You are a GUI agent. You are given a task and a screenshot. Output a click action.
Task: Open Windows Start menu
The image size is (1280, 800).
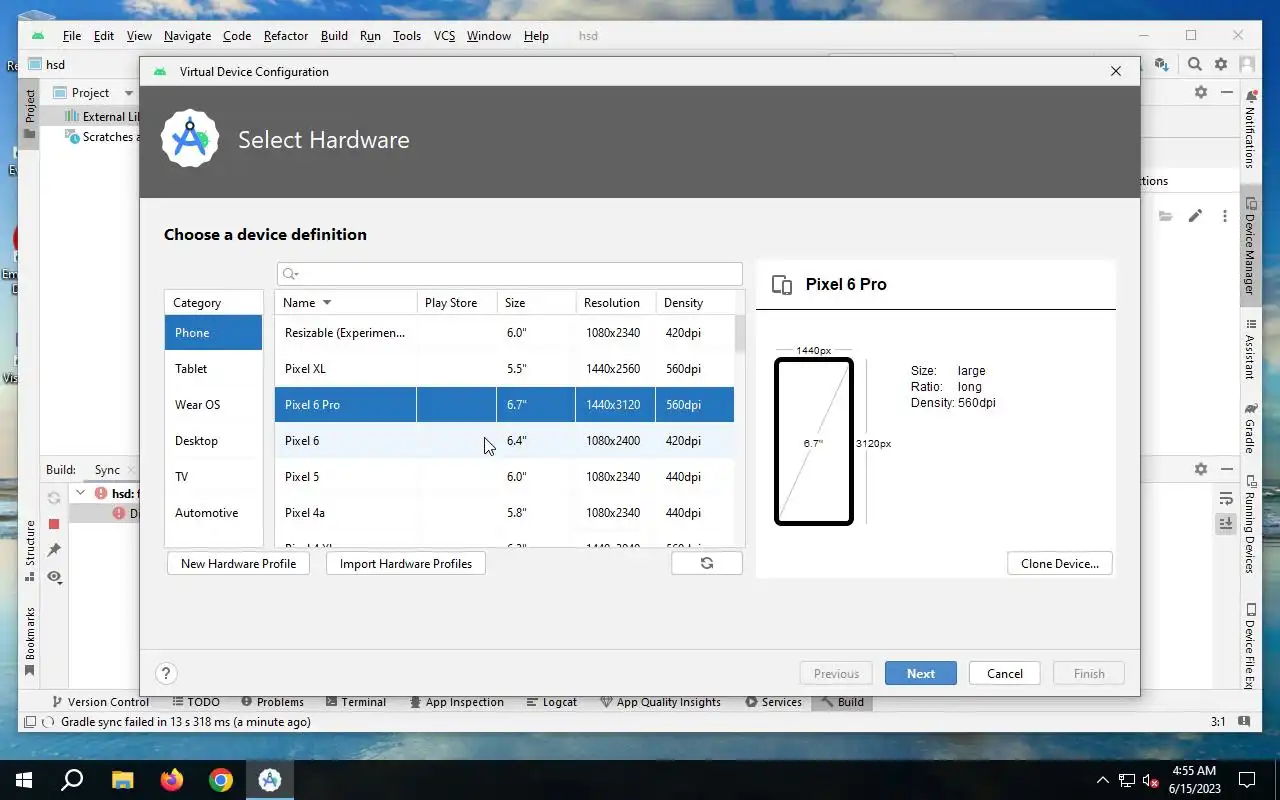click(x=24, y=780)
